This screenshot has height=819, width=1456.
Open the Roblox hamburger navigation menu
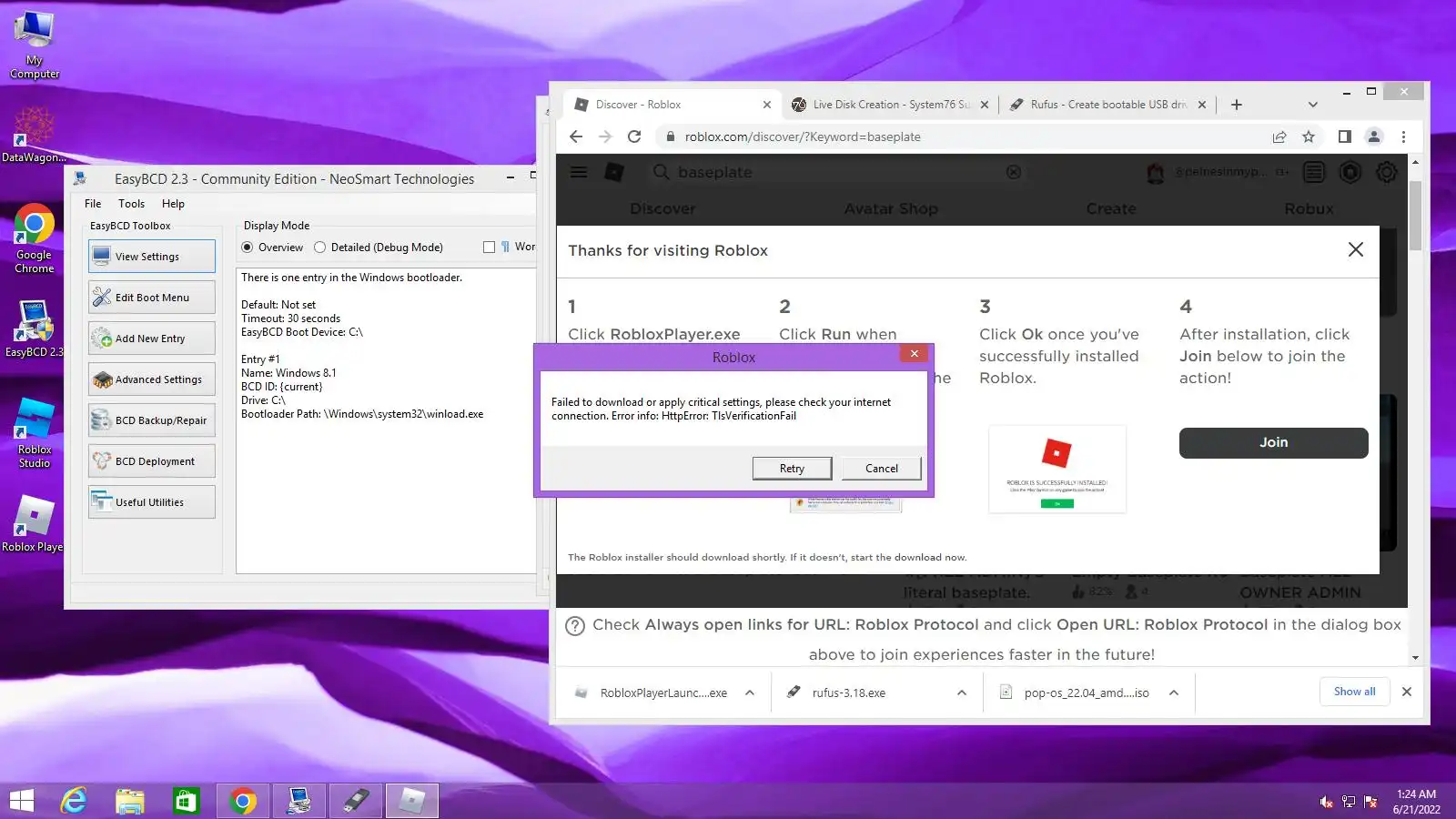click(x=579, y=172)
